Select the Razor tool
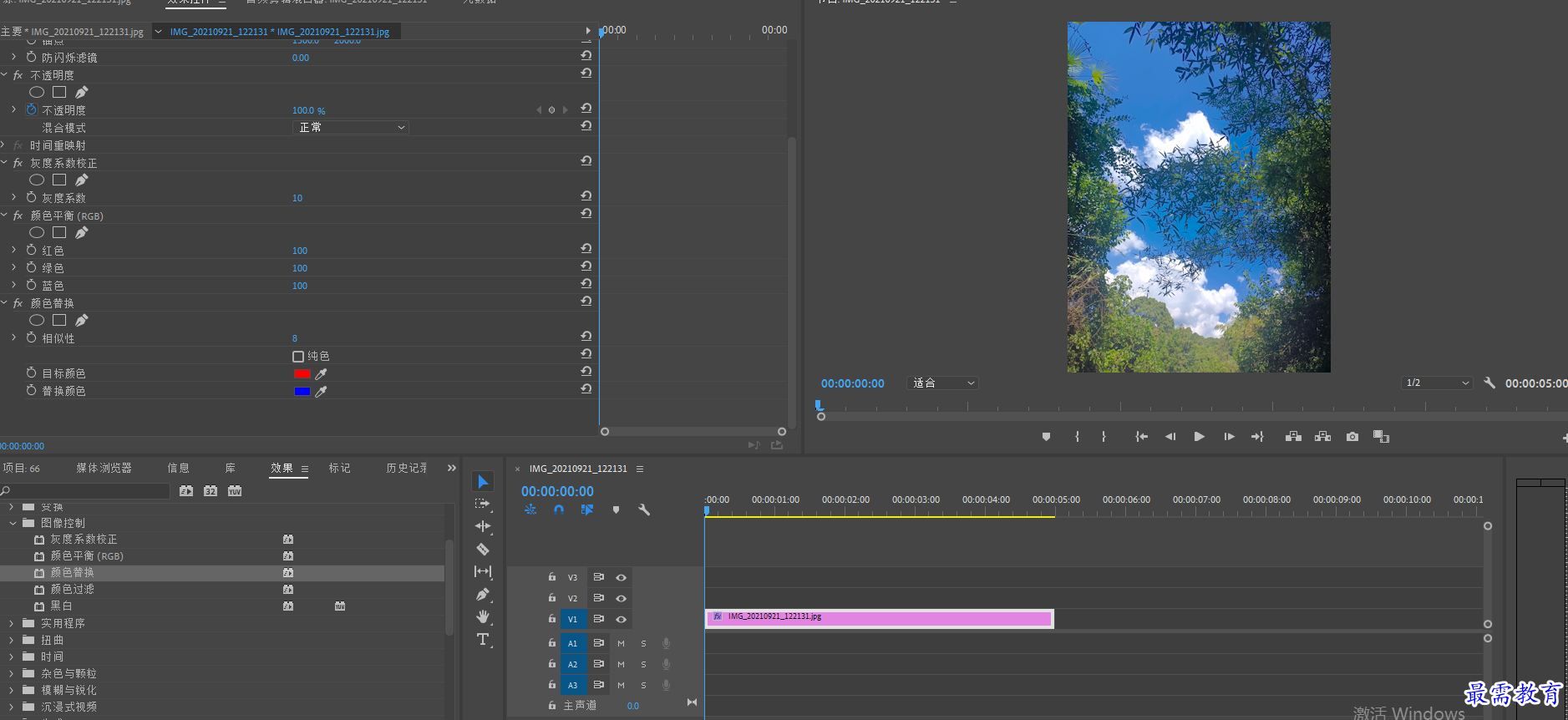The image size is (1568, 720). coord(483,549)
